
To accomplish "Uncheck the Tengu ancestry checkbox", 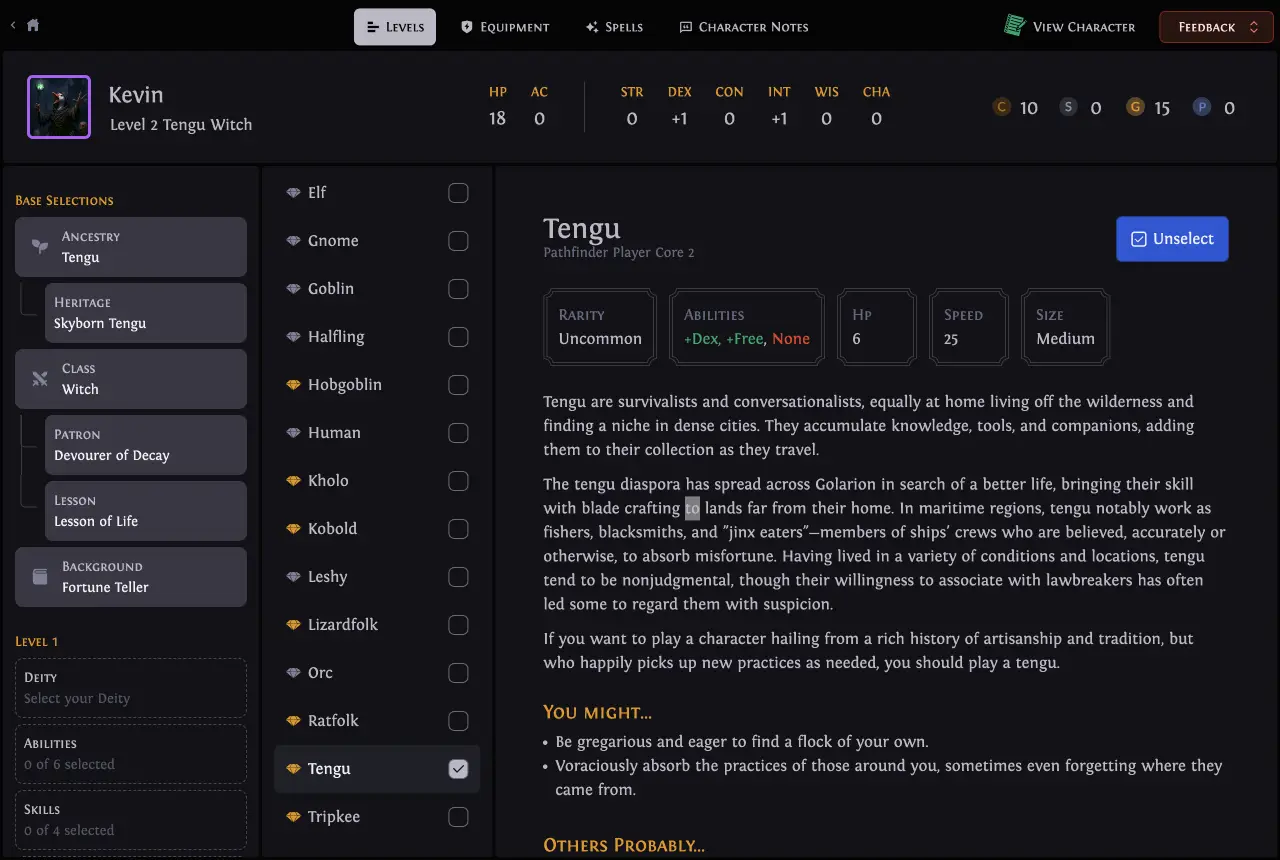I will 458,769.
